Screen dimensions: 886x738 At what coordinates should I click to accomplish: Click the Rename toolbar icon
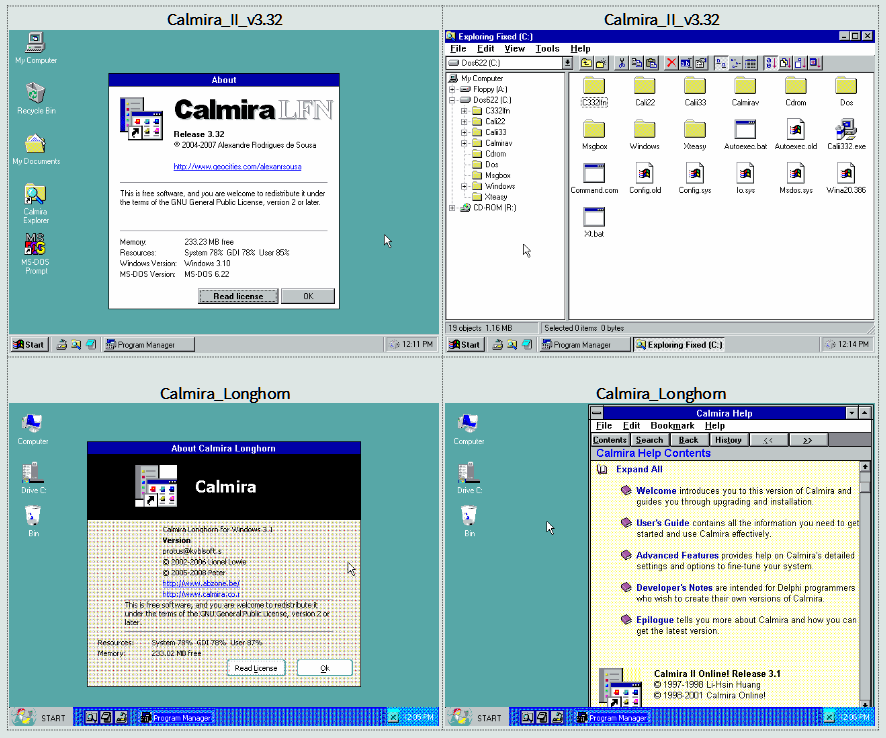point(686,63)
